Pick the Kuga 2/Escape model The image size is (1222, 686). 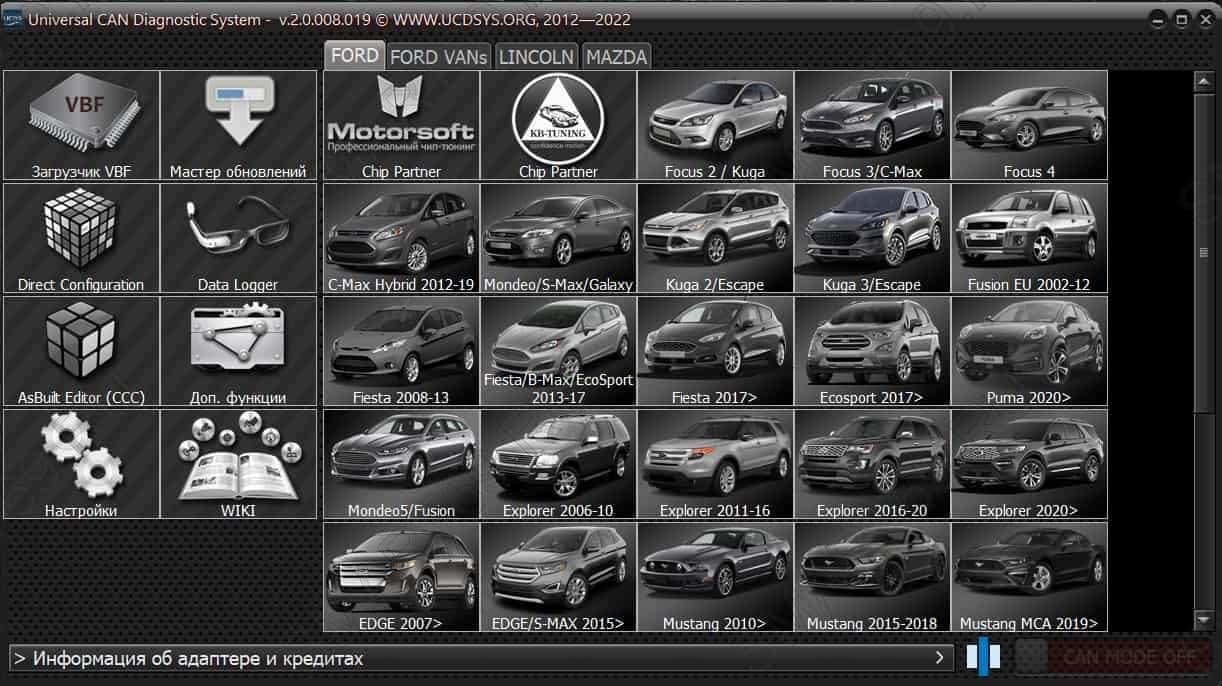pyautogui.click(x=715, y=238)
